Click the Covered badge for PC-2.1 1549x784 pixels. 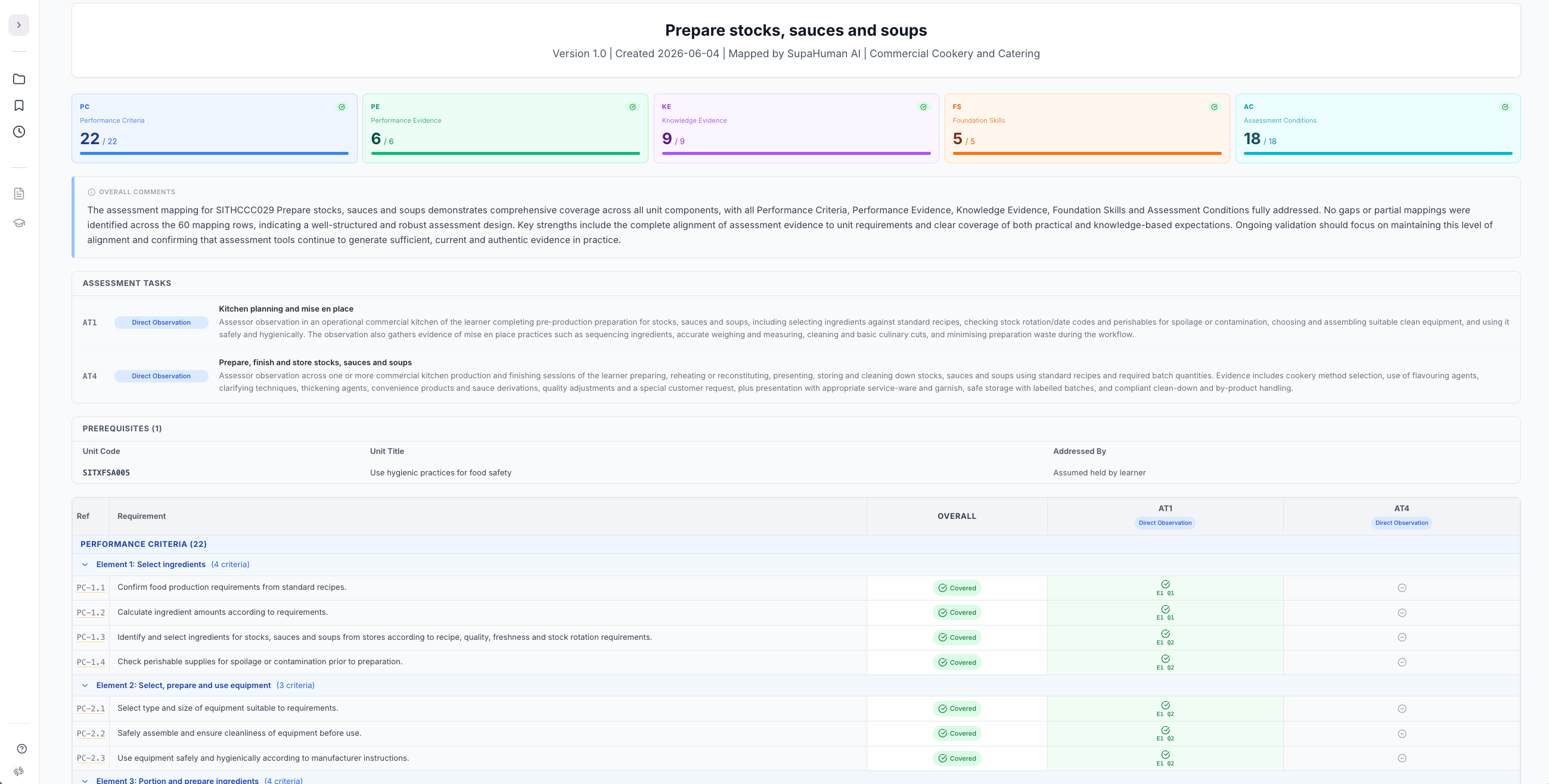(957, 709)
